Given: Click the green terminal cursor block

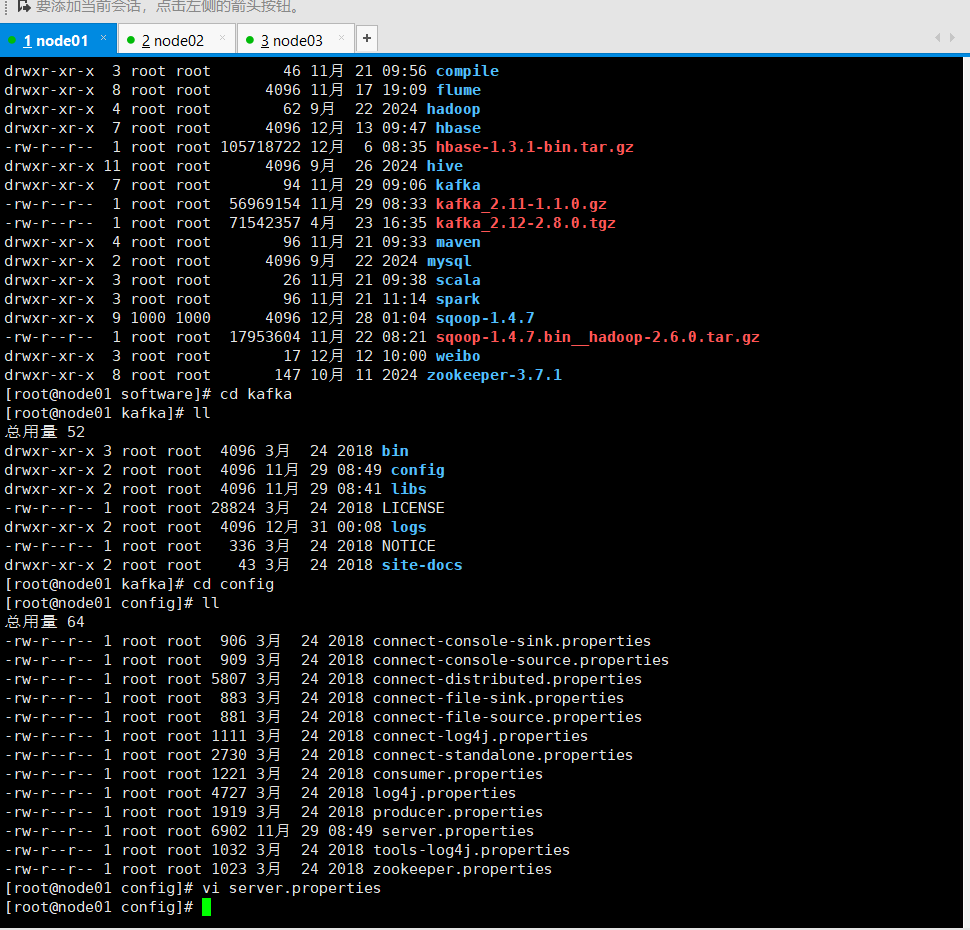Looking at the screenshot, I should pyautogui.click(x=207, y=907).
